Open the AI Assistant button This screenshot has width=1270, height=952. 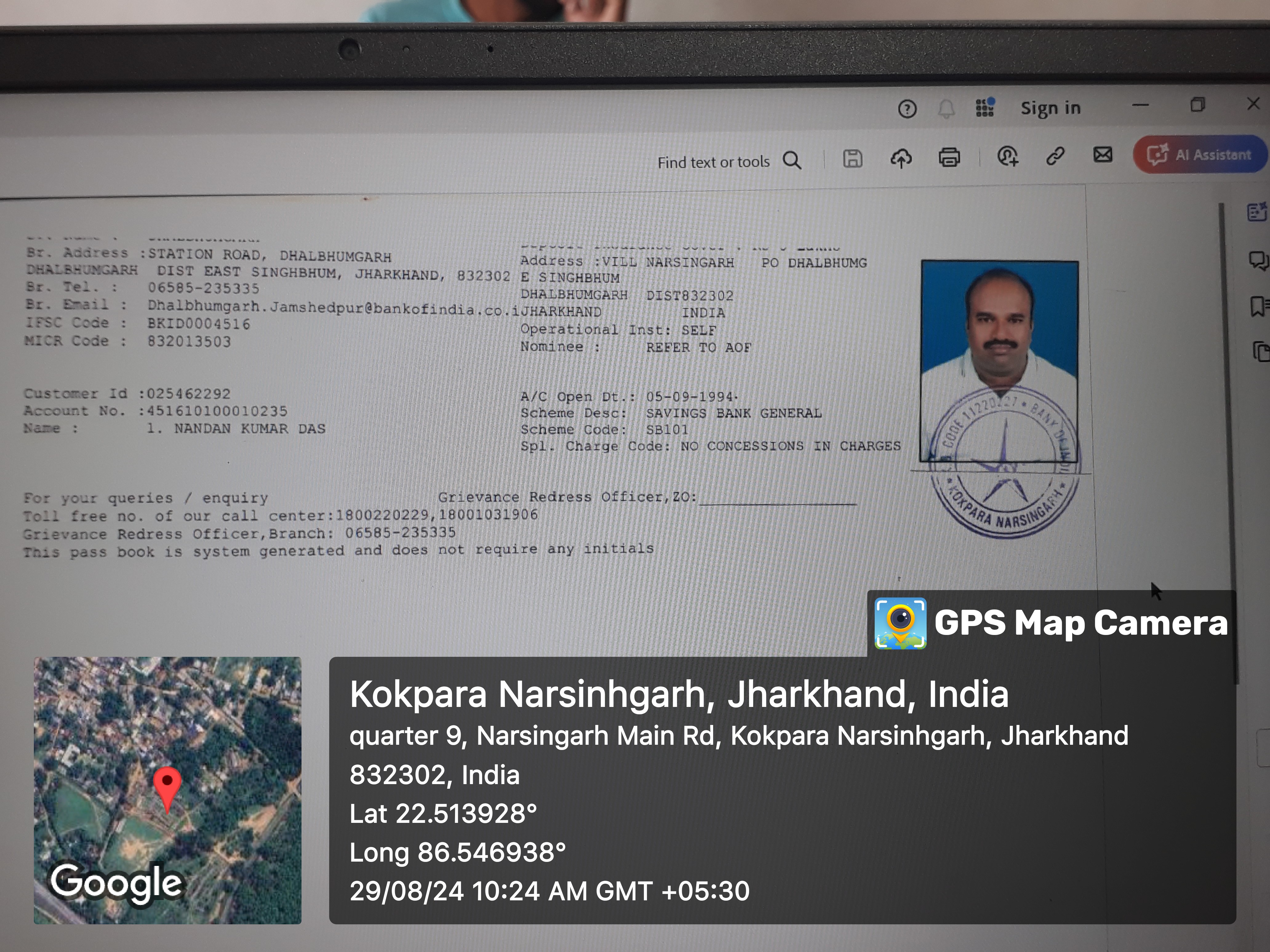point(1199,154)
